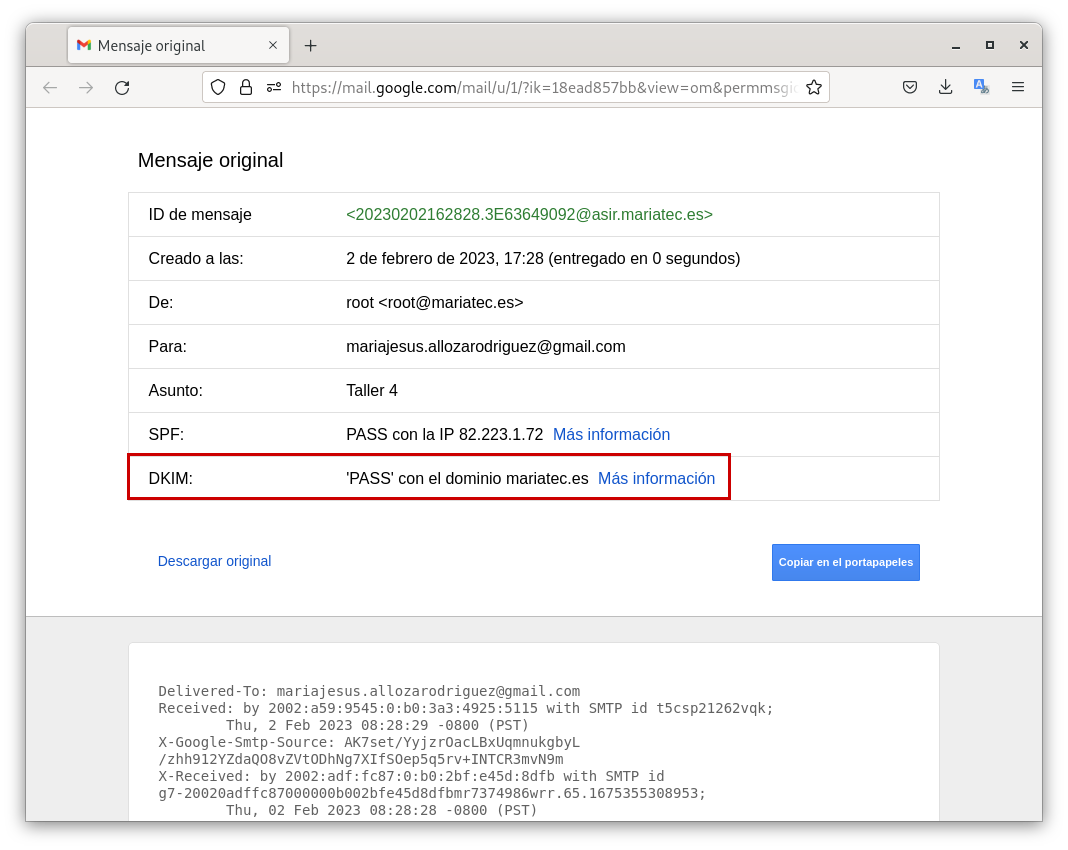Click the URL address bar field
The height and width of the screenshot is (850, 1068).
click(x=540, y=87)
